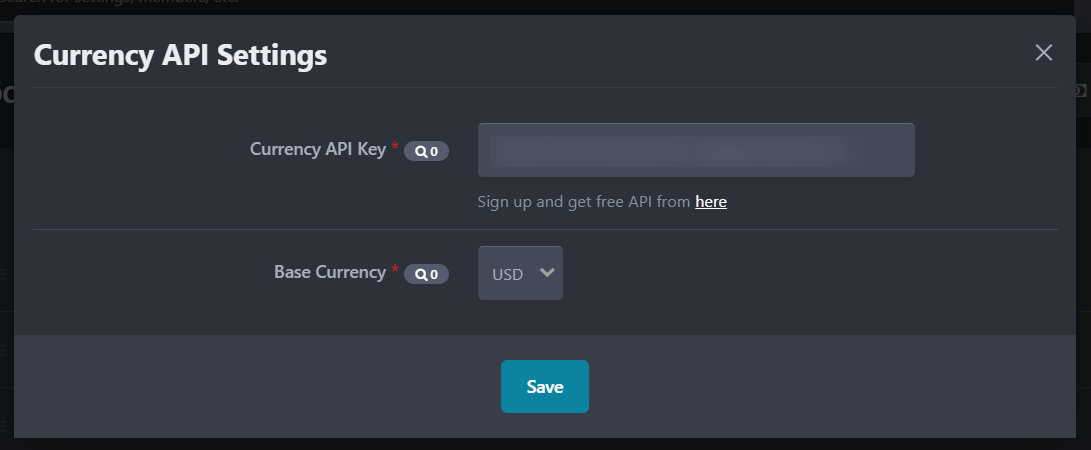
Task: Click the chevron arrow in currency selector
Action: 547,273
